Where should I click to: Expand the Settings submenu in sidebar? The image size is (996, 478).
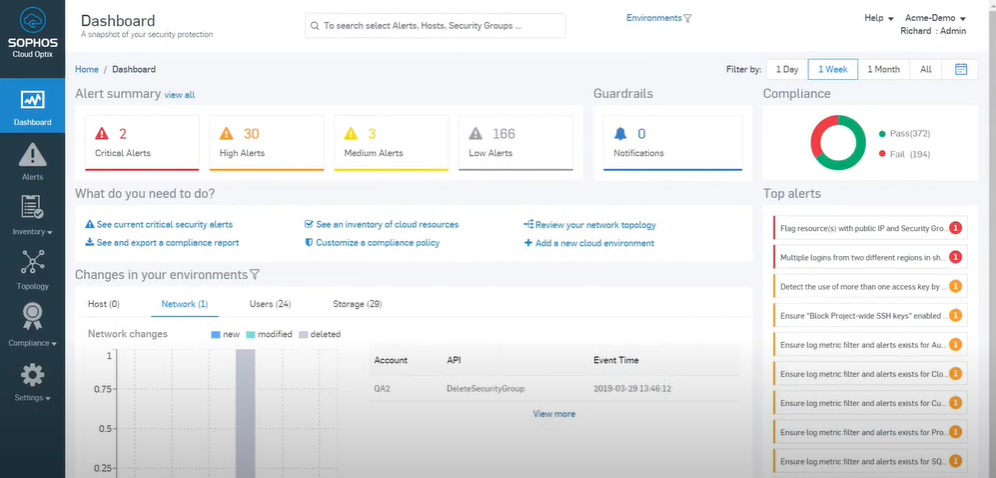pos(32,398)
